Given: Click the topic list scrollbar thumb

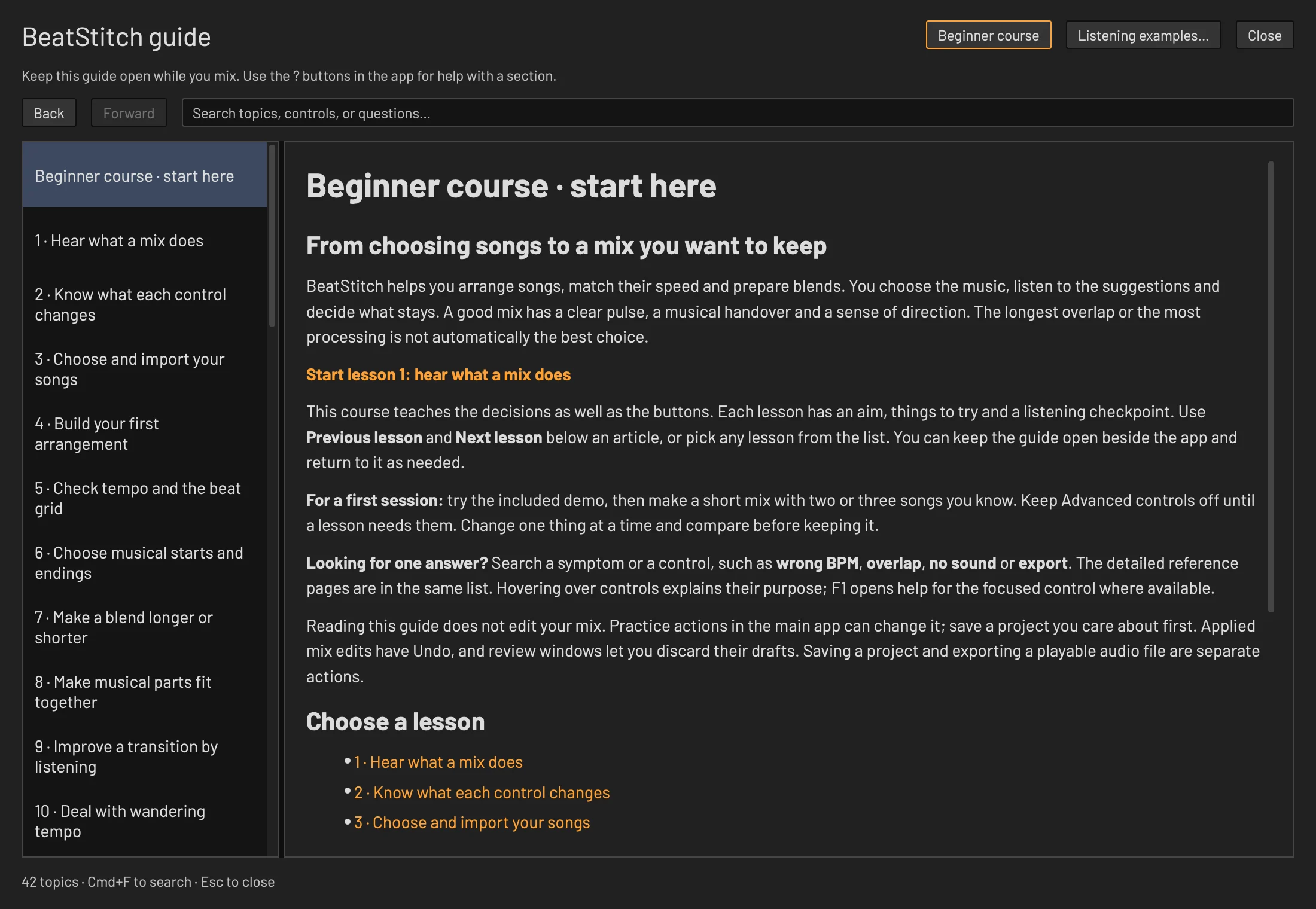Looking at the screenshot, I should [x=272, y=235].
